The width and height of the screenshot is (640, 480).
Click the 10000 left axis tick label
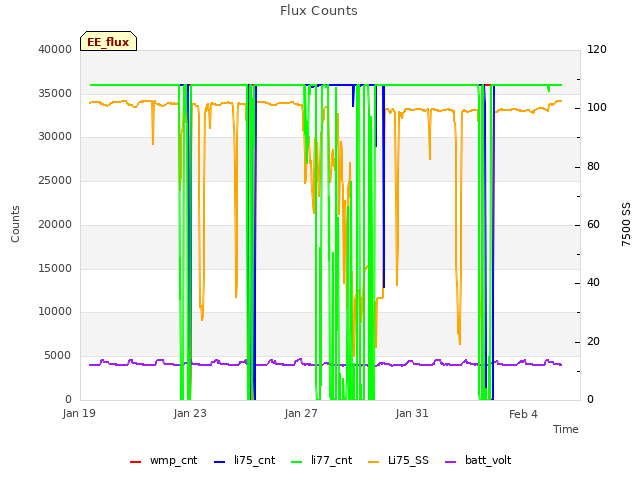[55, 312]
